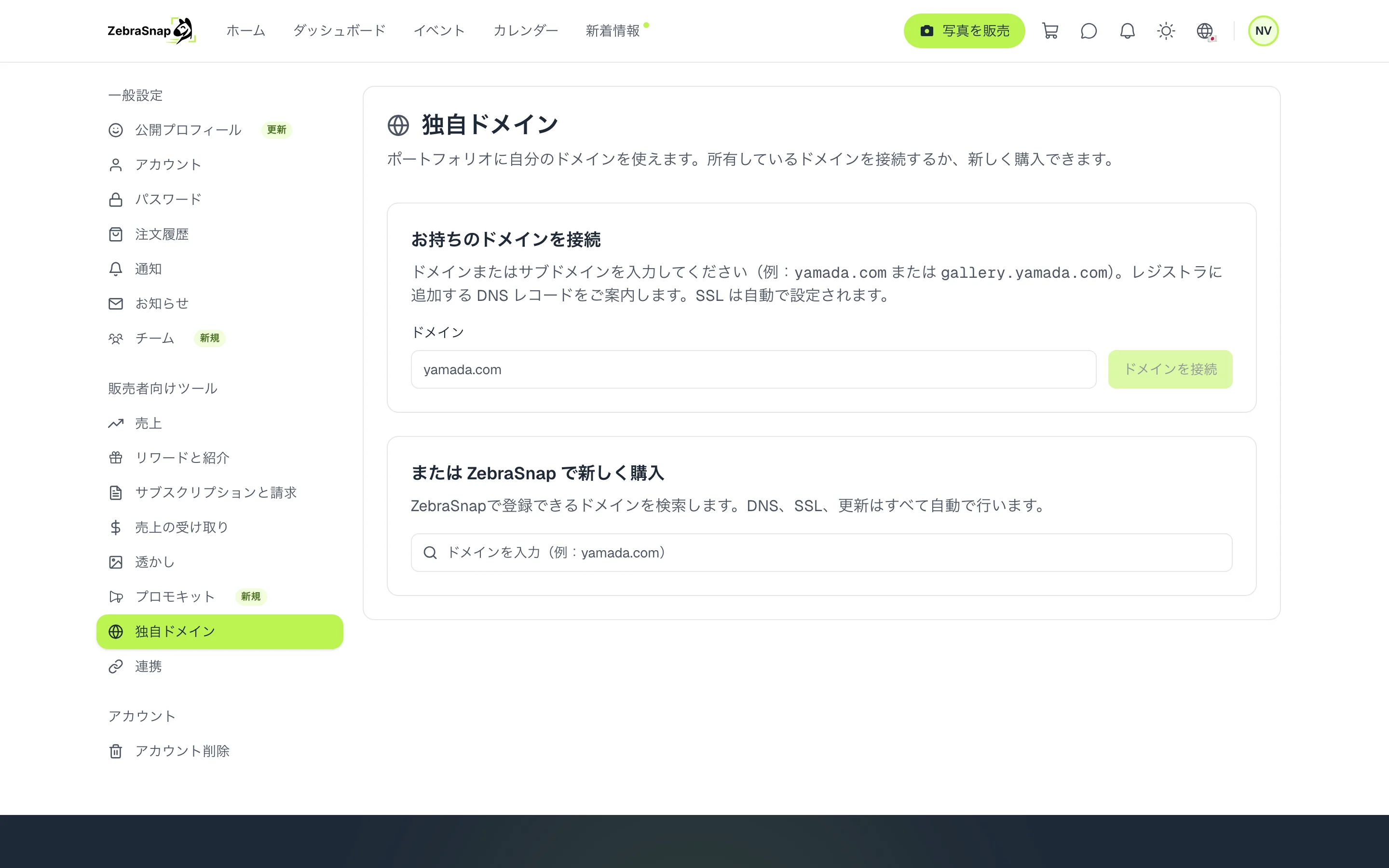Click the ドメインを接続 button
The width and height of the screenshot is (1389, 868).
coord(1170,369)
